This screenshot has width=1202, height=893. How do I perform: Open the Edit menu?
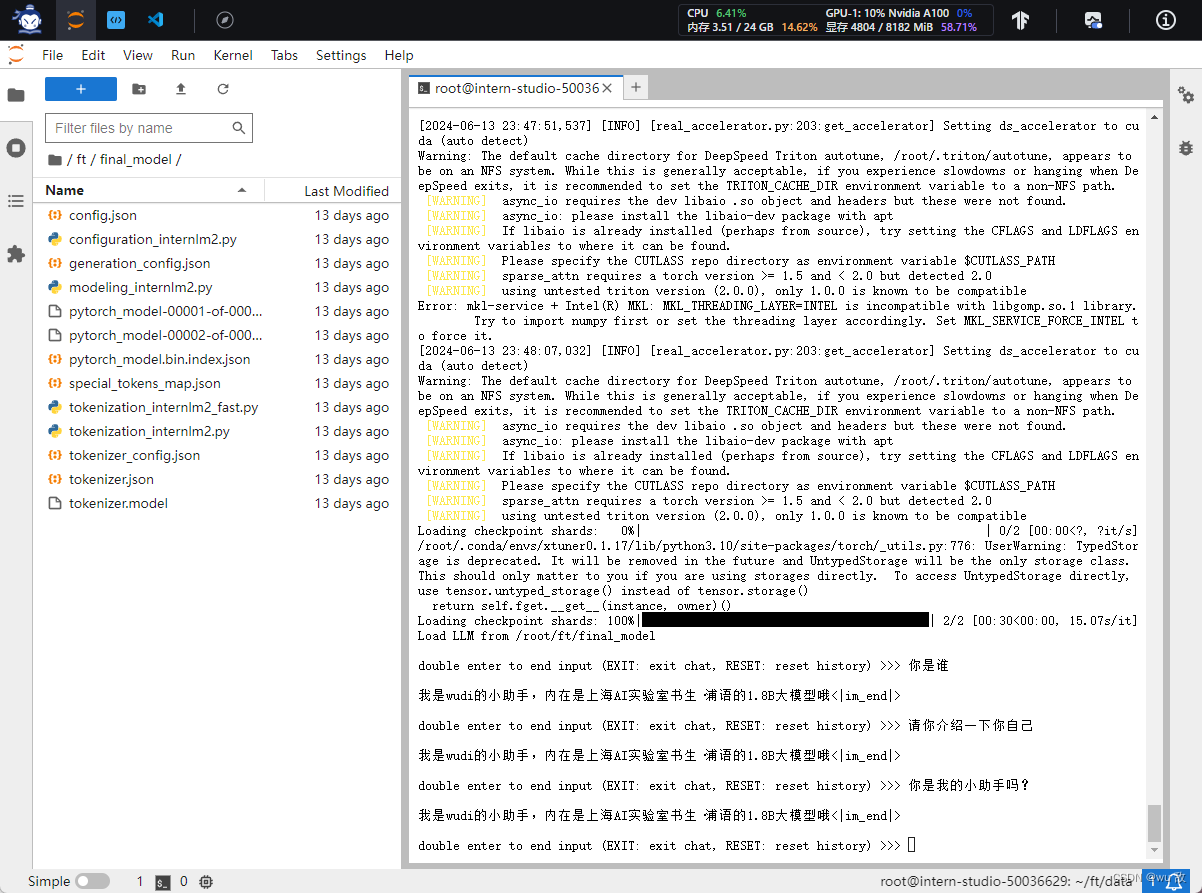(x=93, y=55)
